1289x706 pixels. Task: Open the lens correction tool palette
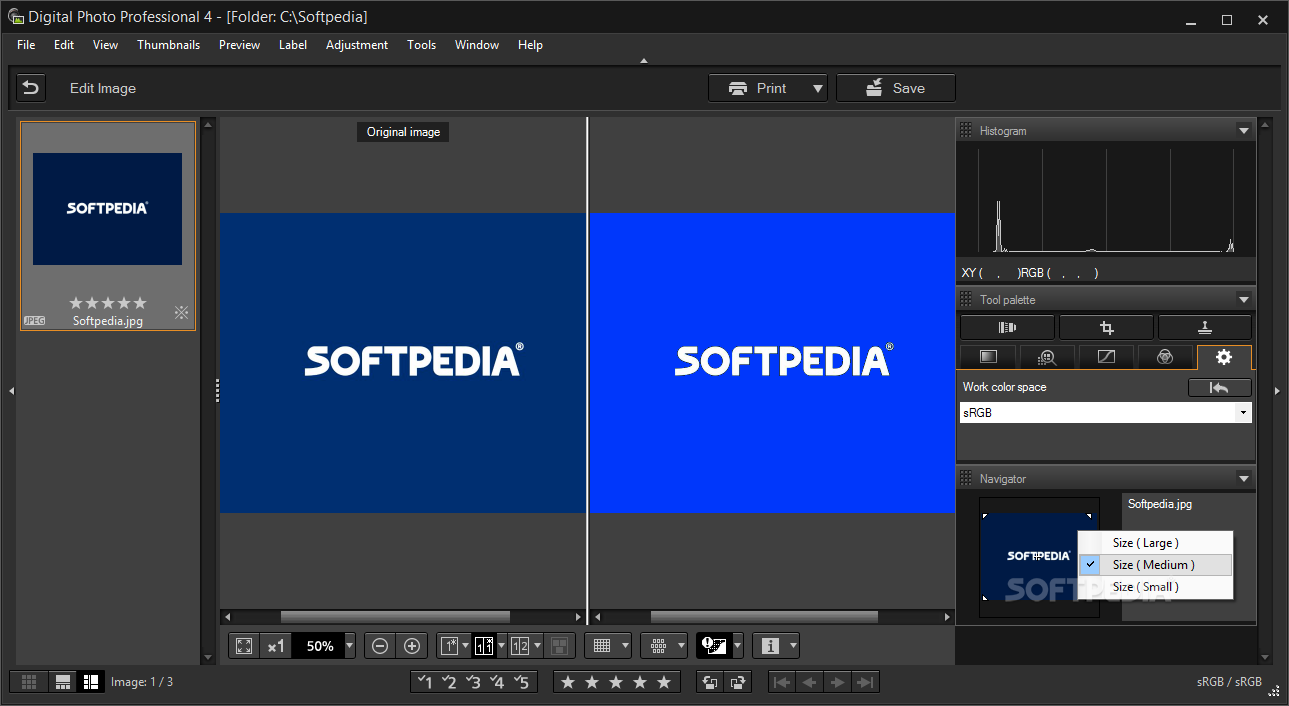pos(1007,327)
